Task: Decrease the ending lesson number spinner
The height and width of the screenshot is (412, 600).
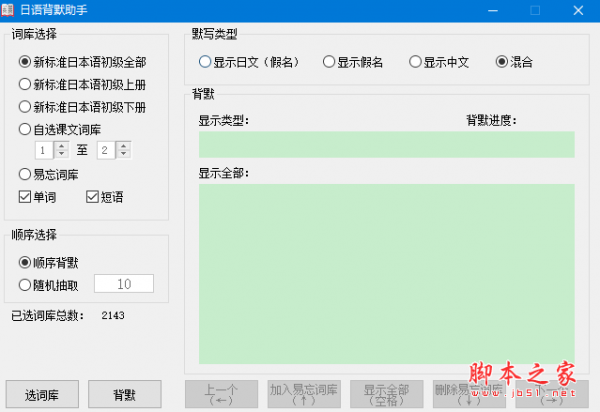Action: click(x=123, y=154)
